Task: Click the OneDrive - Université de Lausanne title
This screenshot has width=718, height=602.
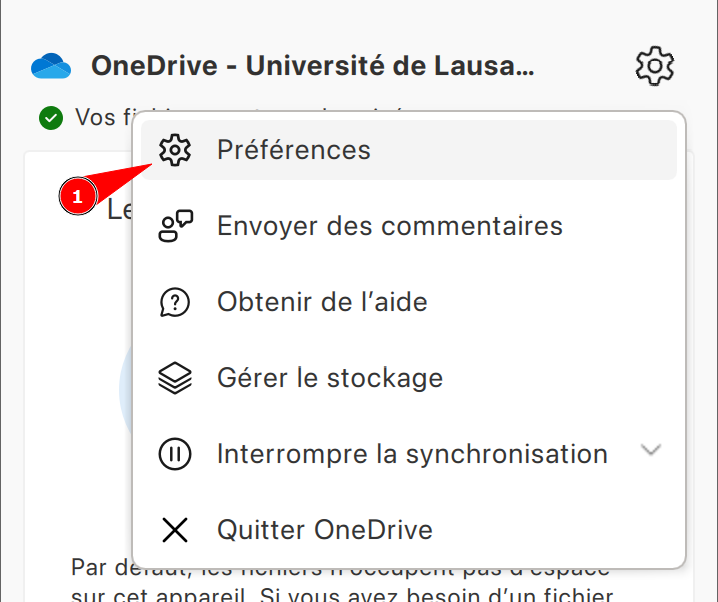Action: click(x=313, y=67)
